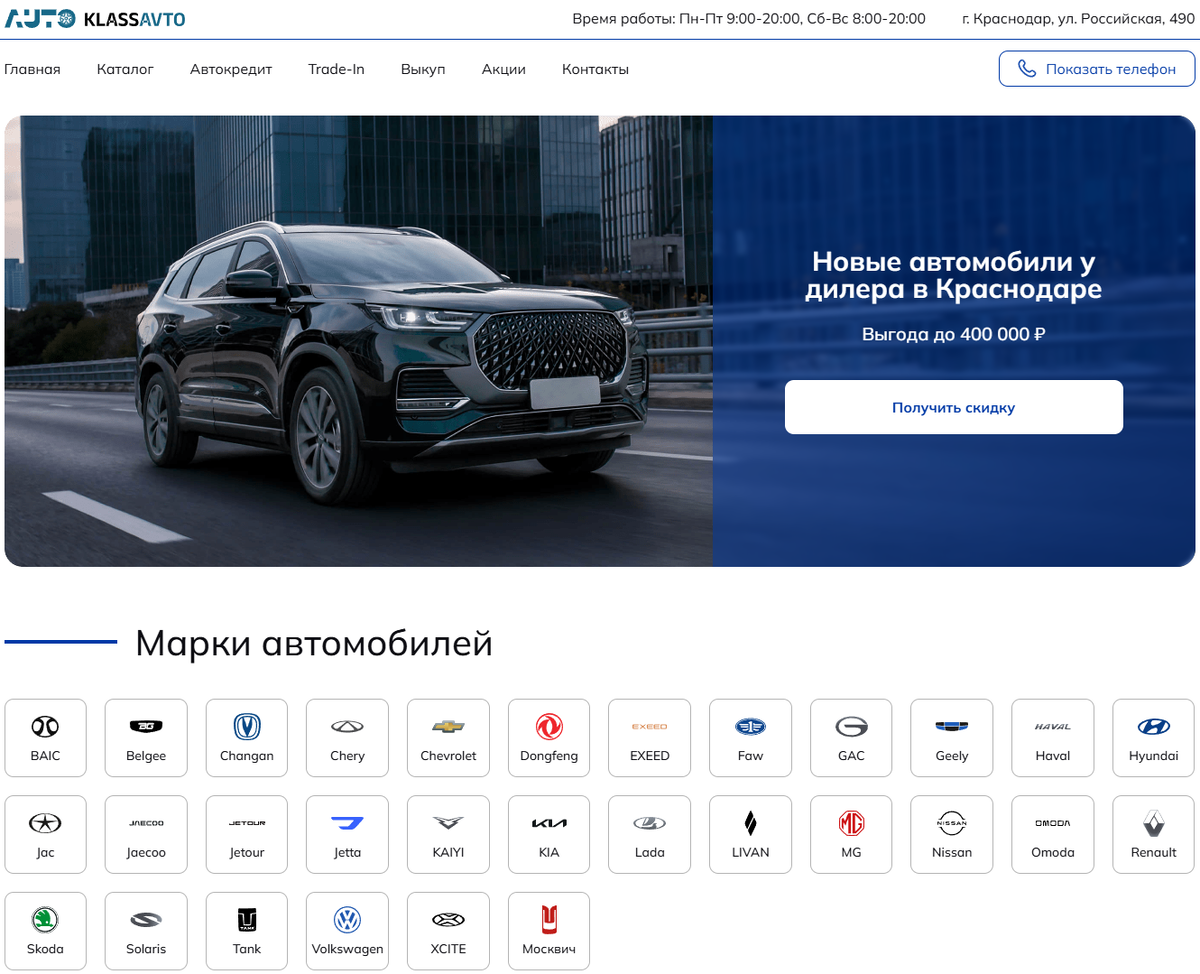This screenshot has width=1200, height=974.
Task: Choose the KAIYI brand tile
Action: pos(448,835)
